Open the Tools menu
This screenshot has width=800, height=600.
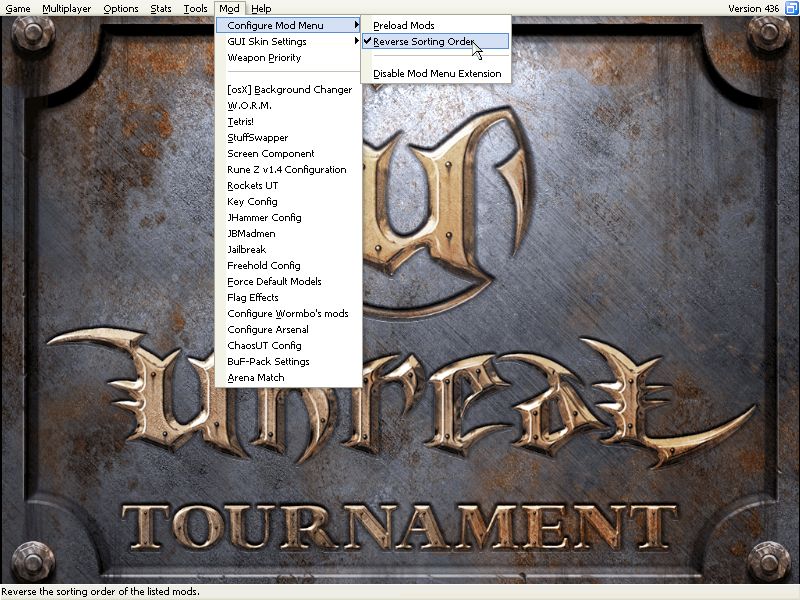(195, 8)
